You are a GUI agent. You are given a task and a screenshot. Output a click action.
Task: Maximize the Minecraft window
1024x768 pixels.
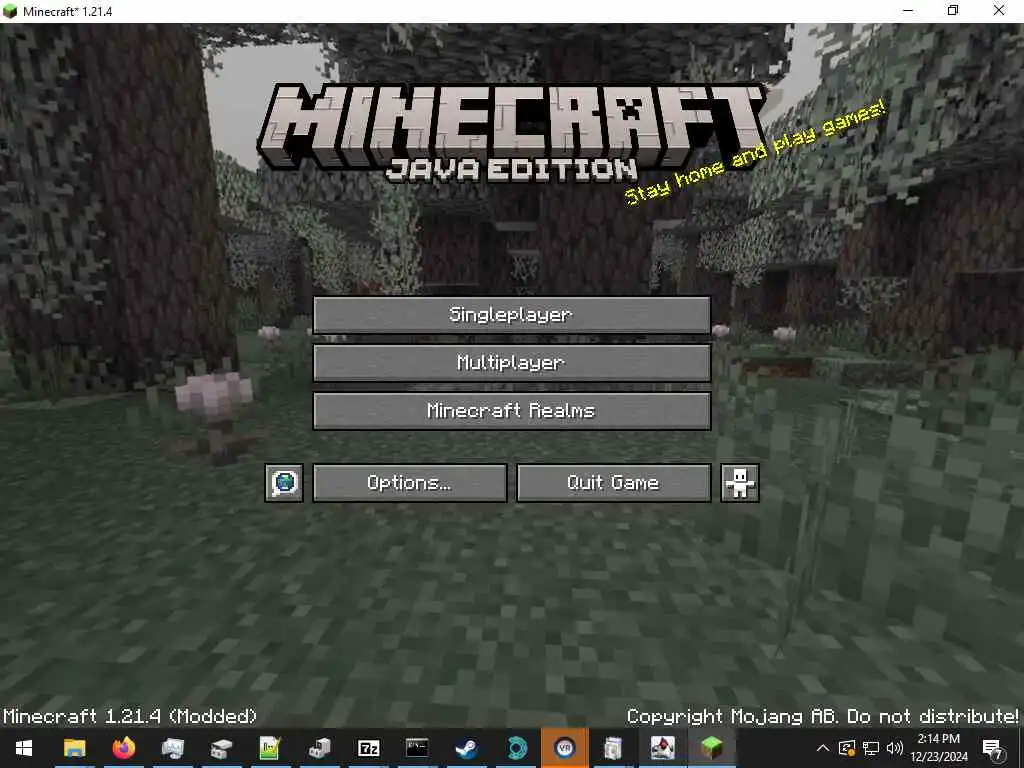953,10
